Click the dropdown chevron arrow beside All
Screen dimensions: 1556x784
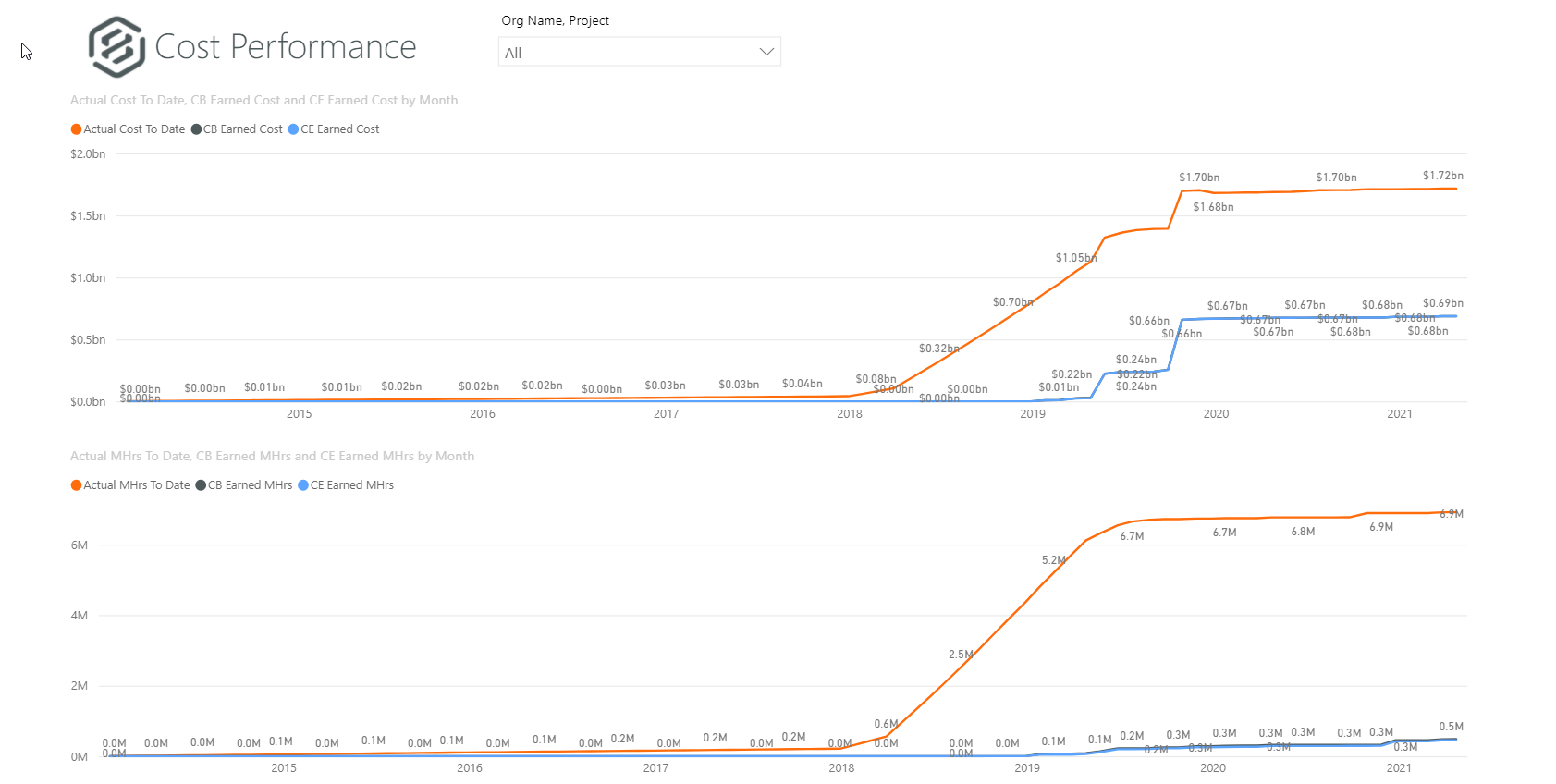click(x=766, y=52)
